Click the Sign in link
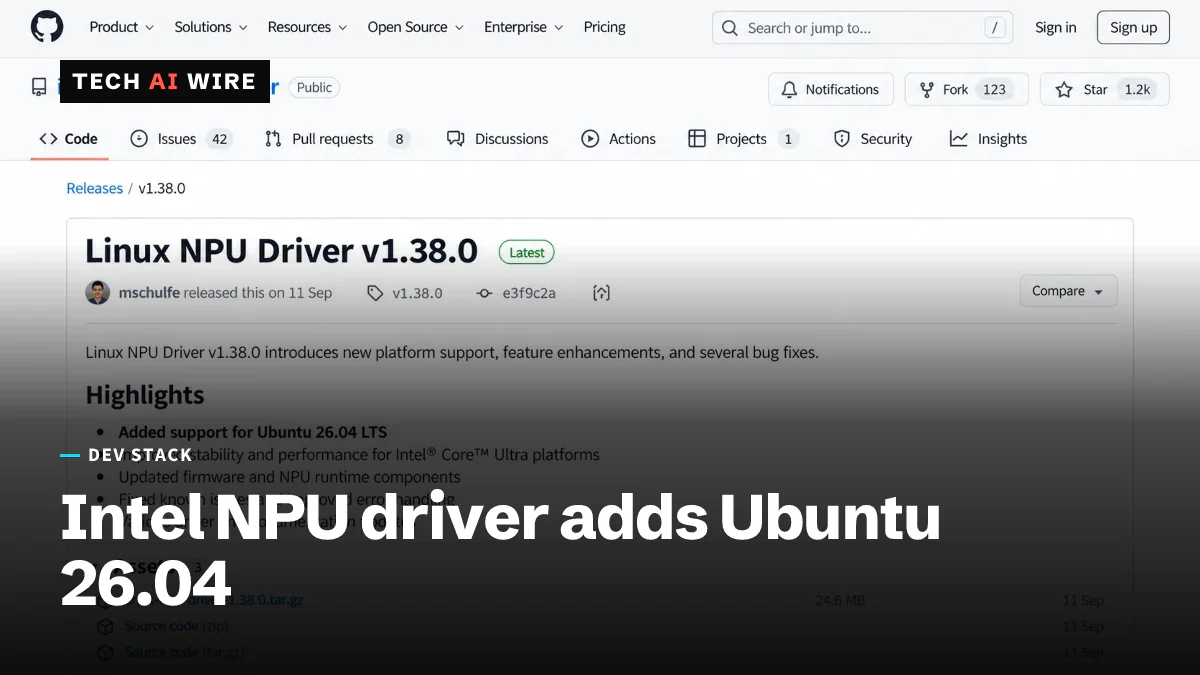Viewport: 1200px width, 675px height. click(x=1056, y=28)
